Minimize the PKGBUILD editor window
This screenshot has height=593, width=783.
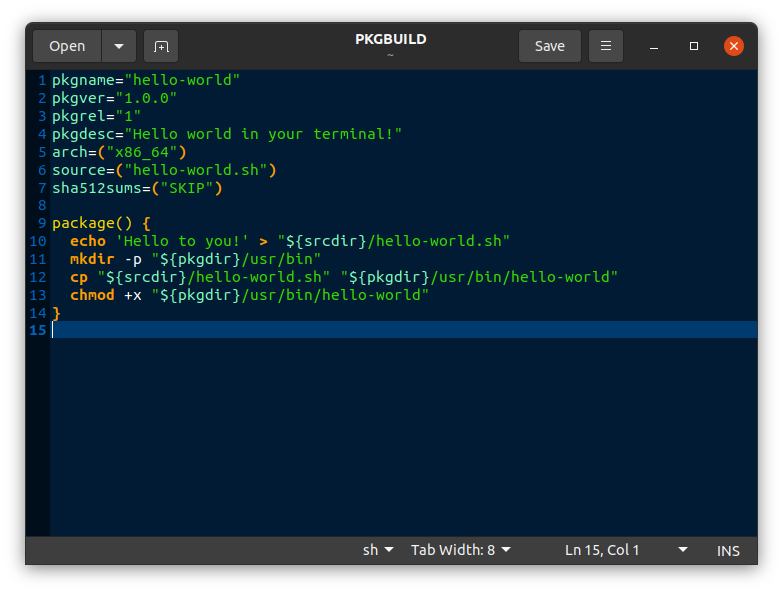click(654, 46)
